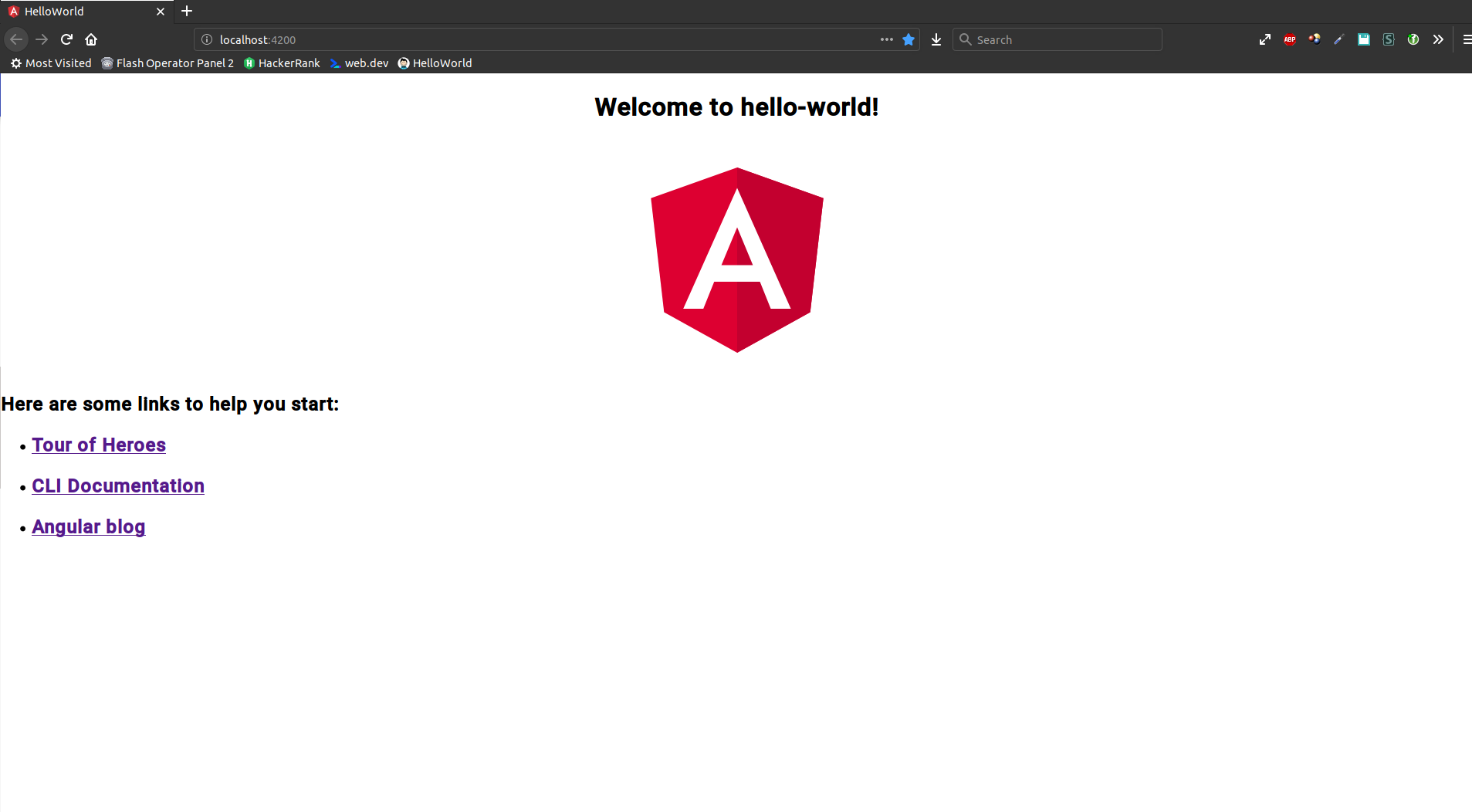Click the Welcome to hello-world! heading
Image resolution: width=1472 pixels, height=812 pixels.
click(736, 107)
